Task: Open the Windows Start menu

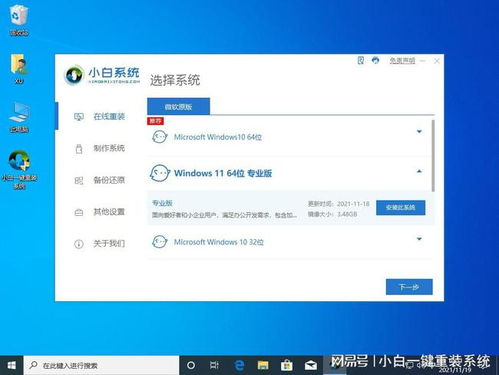Action: [x=11, y=365]
